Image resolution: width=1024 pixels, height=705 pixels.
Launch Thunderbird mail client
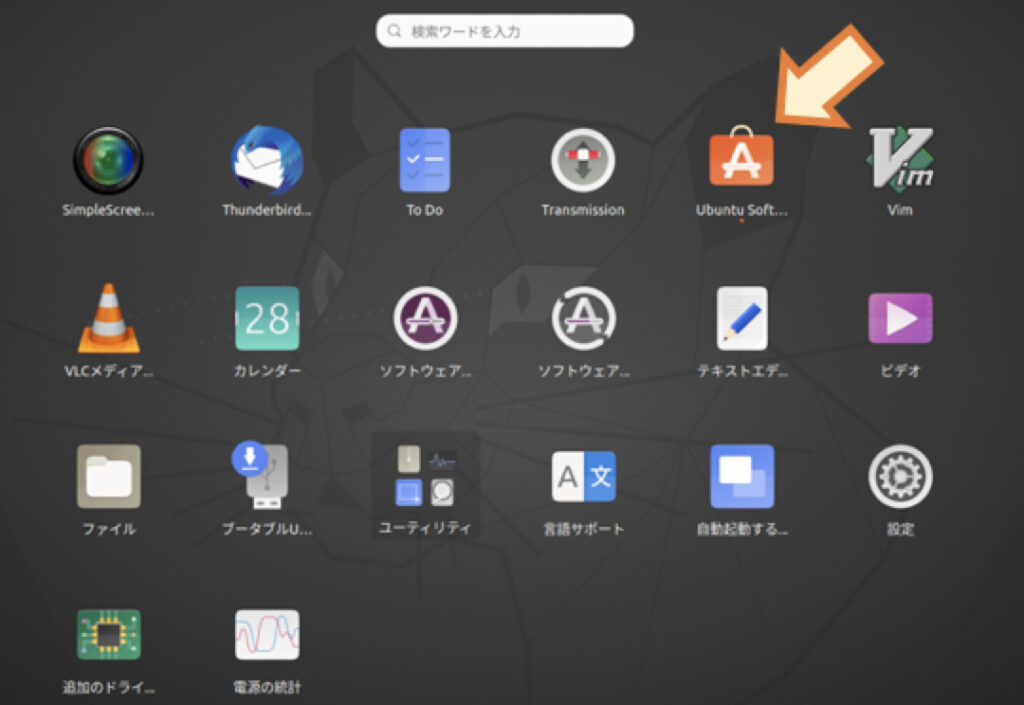(x=267, y=161)
